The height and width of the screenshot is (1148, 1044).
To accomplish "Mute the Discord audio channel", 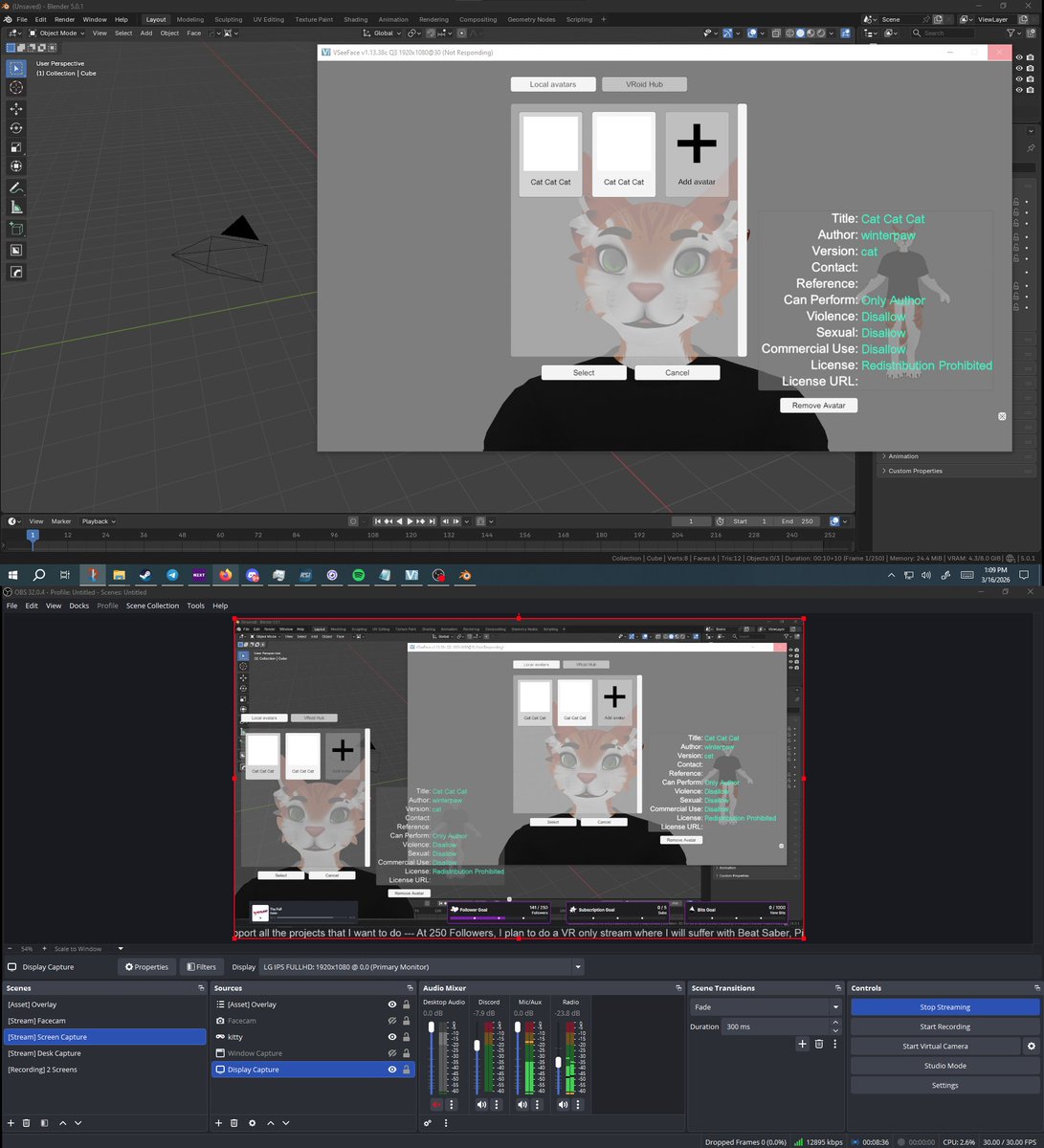I will pos(481,1104).
